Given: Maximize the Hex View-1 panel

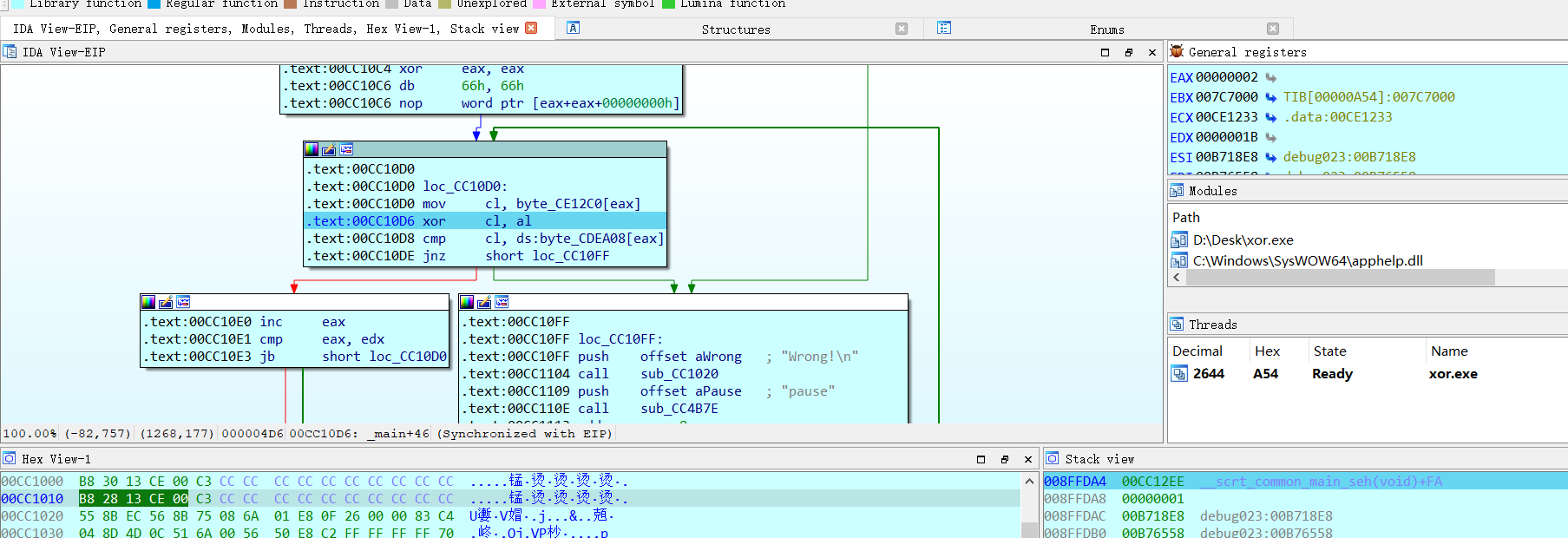Looking at the screenshot, I should coord(981,459).
